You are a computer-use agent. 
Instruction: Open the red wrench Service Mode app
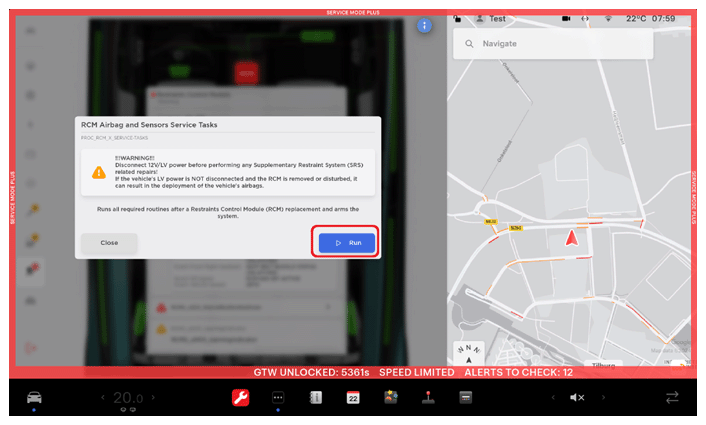coord(240,397)
